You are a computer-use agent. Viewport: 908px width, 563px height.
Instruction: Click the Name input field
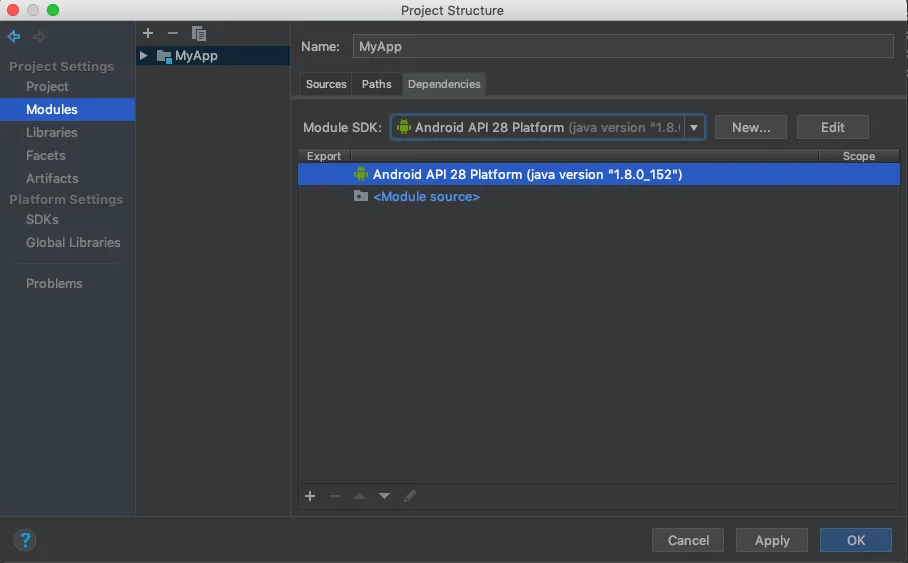(623, 46)
